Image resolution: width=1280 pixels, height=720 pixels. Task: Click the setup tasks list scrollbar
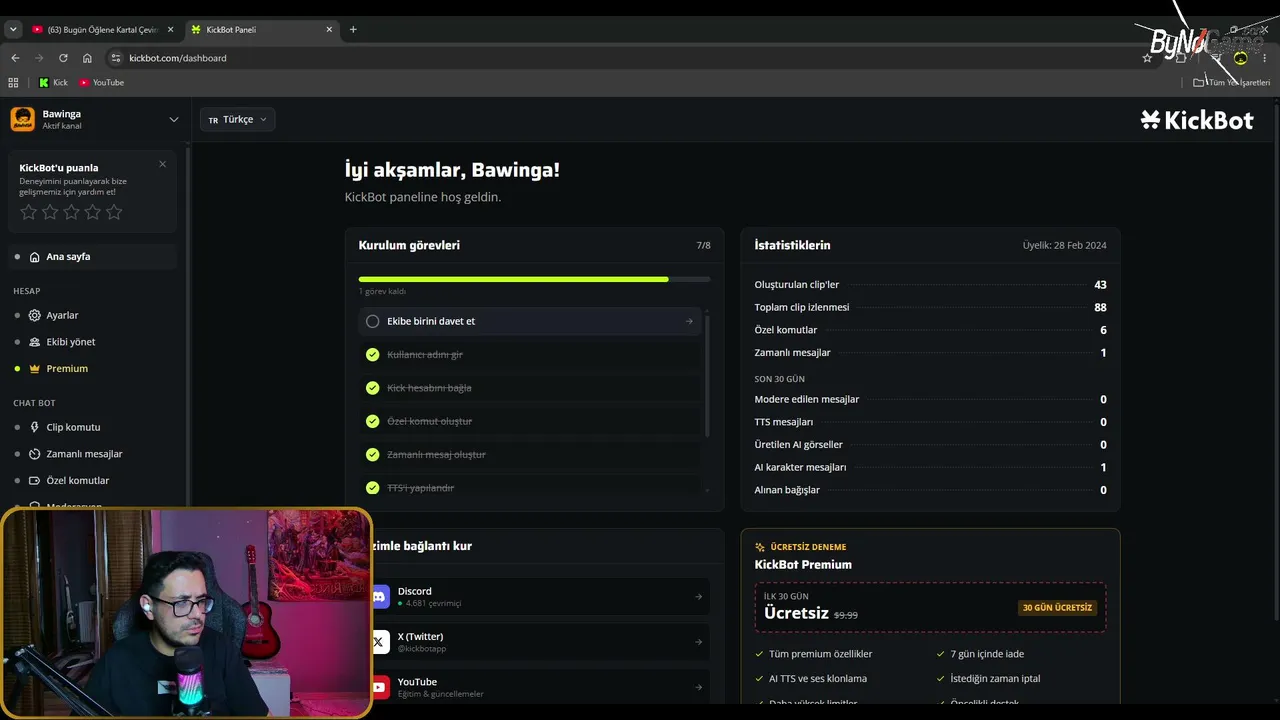coord(707,375)
